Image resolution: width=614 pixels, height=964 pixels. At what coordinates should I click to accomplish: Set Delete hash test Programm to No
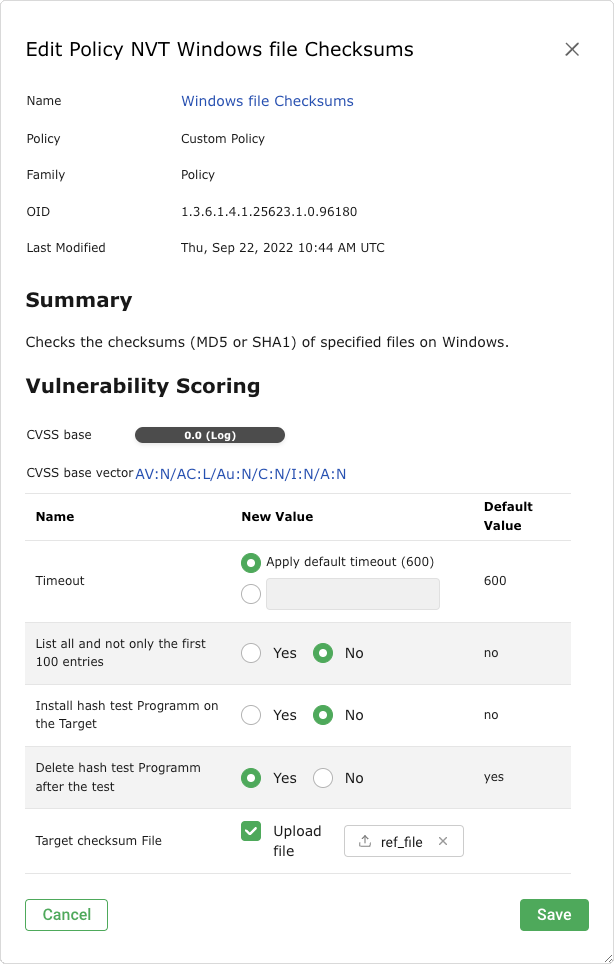[323, 778]
